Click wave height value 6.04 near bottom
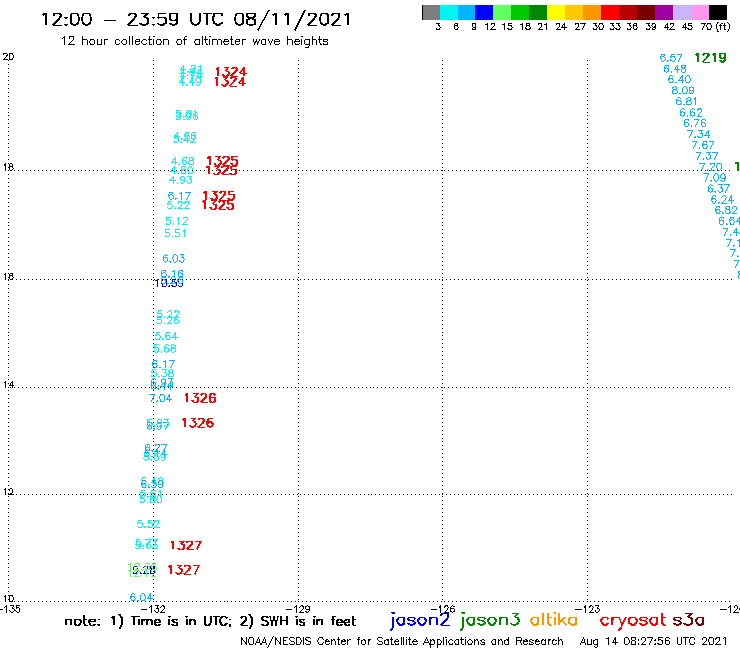 tap(141, 598)
